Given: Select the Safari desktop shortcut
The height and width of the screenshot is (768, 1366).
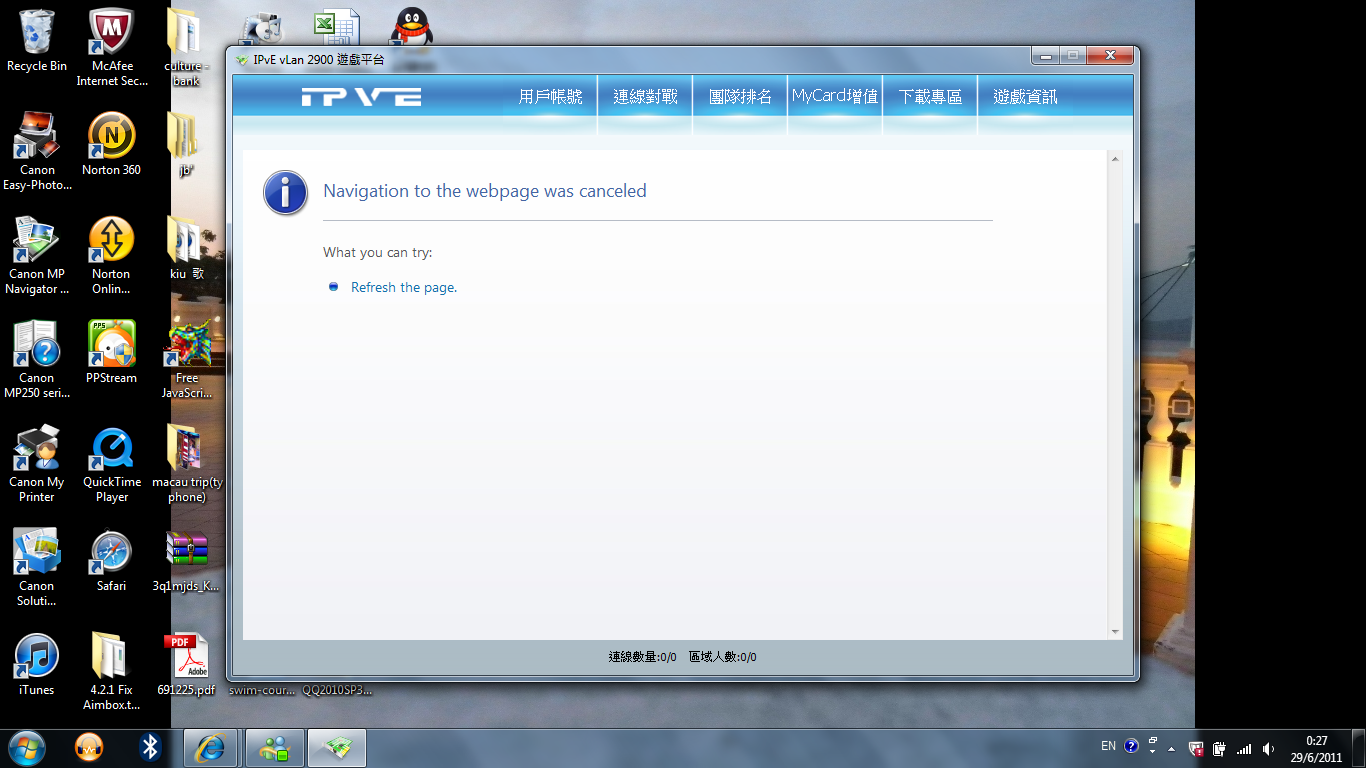Looking at the screenshot, I should click(112, 561).
